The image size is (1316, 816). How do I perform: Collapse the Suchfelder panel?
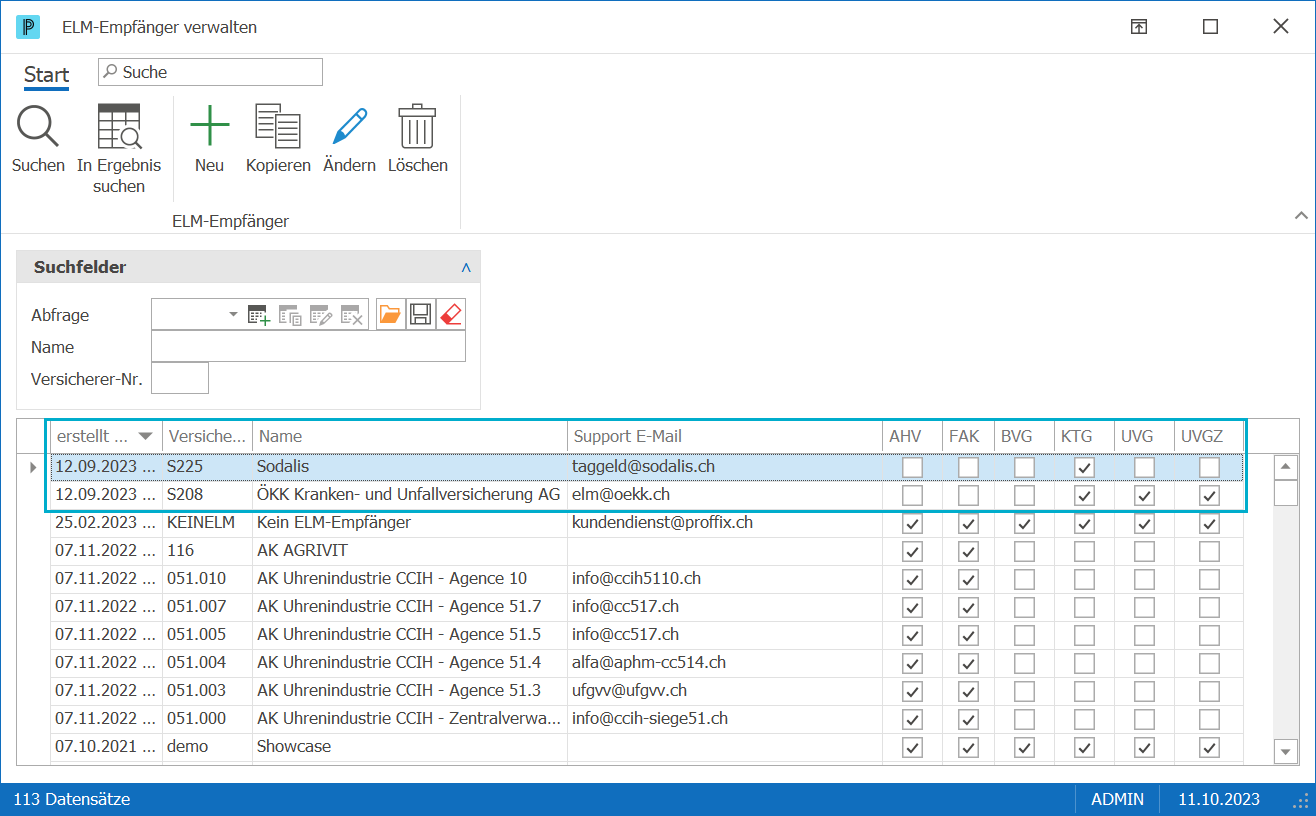click(466, 268)
